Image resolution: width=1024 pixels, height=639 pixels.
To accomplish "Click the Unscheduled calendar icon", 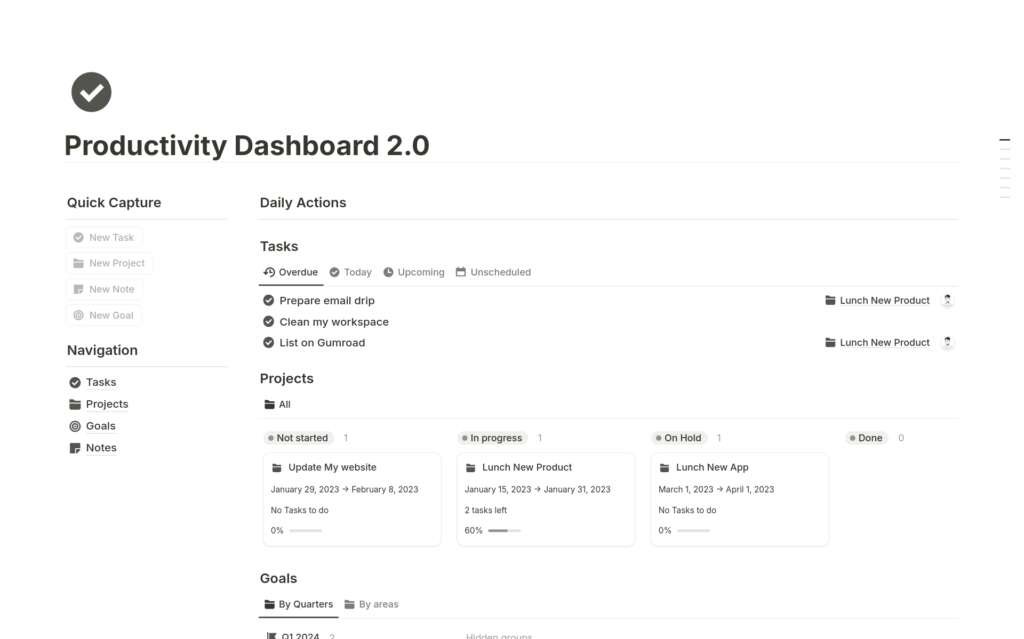I will (x=461, y=272).
